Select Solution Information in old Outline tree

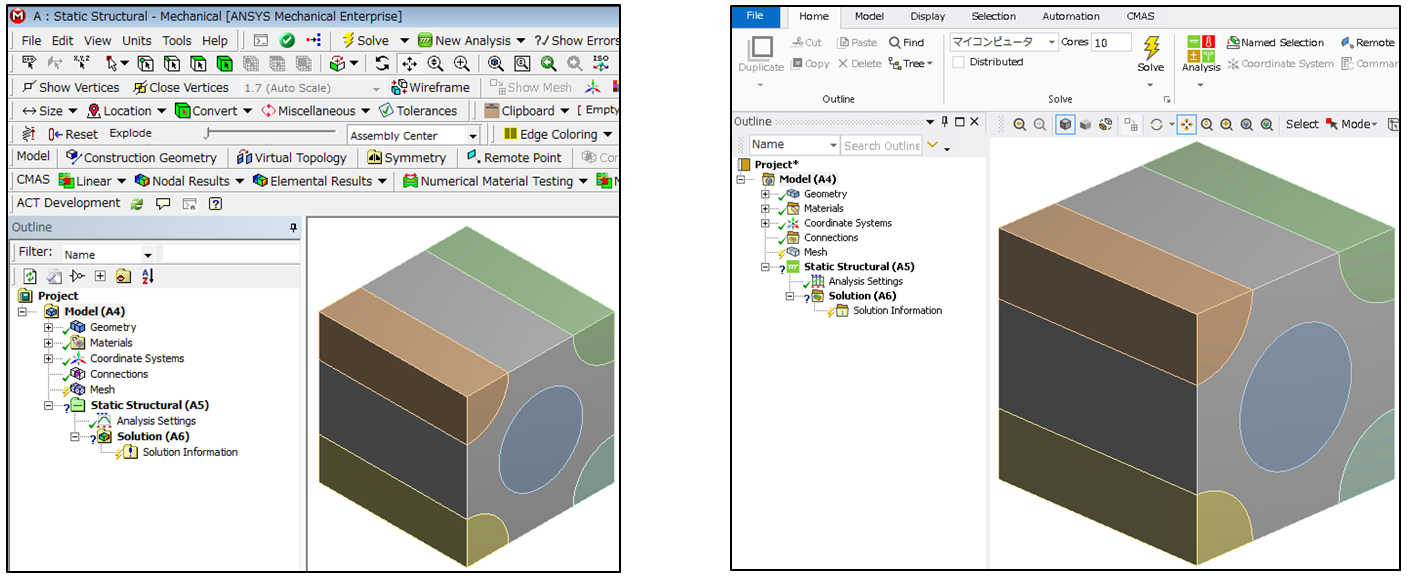(x=190, y=452)
